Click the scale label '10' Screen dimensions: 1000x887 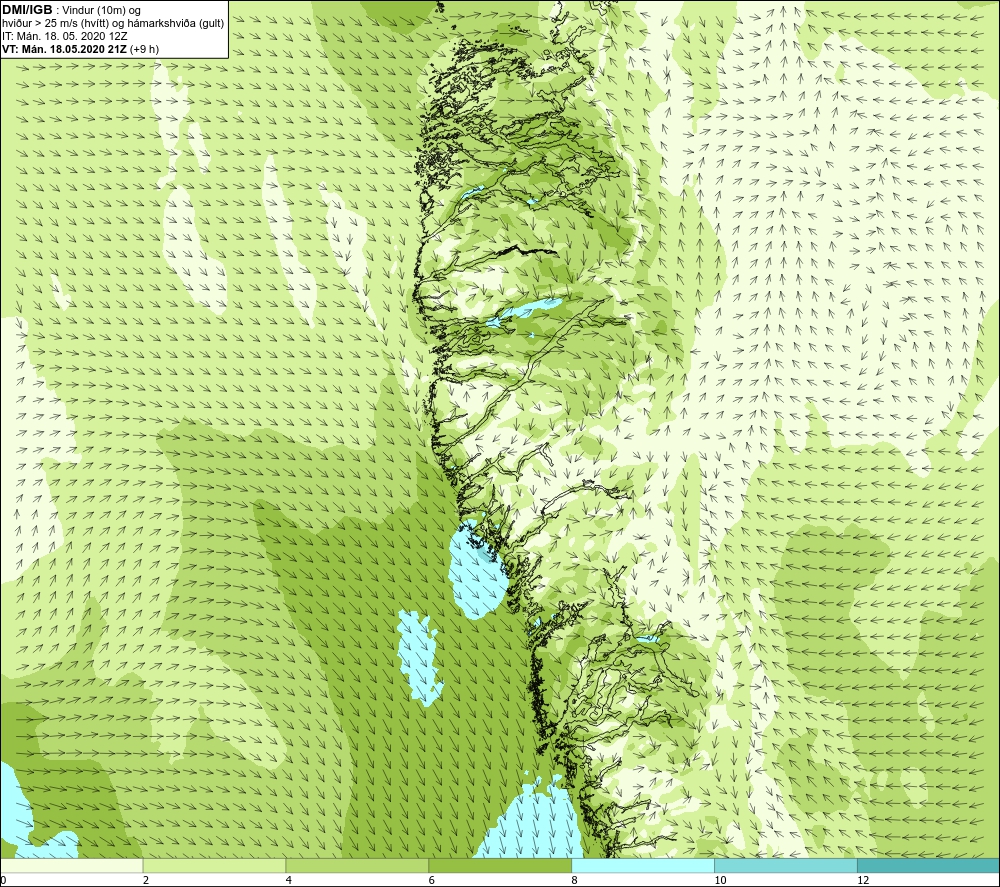coord(720,880)
